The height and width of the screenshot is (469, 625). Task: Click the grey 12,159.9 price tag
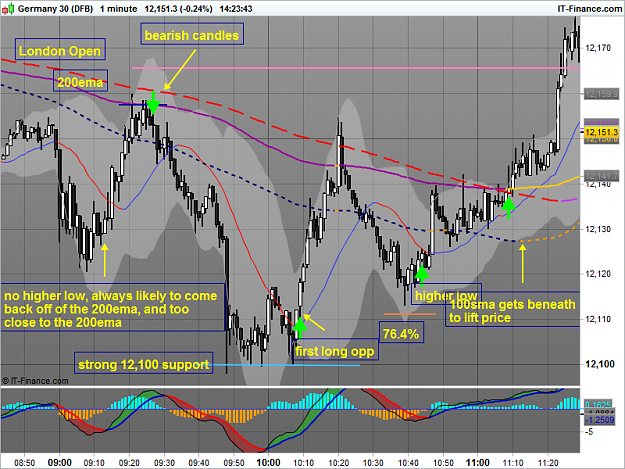click(x=601, y=94)
